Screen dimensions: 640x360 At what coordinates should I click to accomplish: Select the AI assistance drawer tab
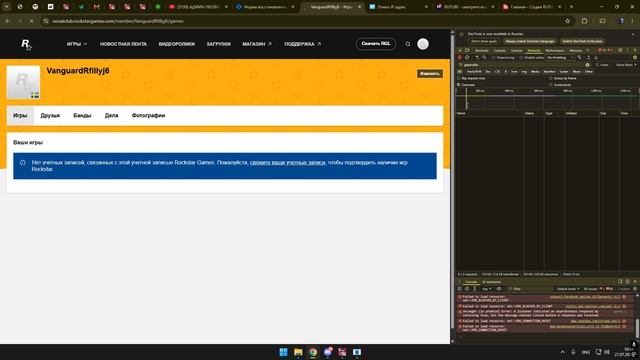click(491, 282)
